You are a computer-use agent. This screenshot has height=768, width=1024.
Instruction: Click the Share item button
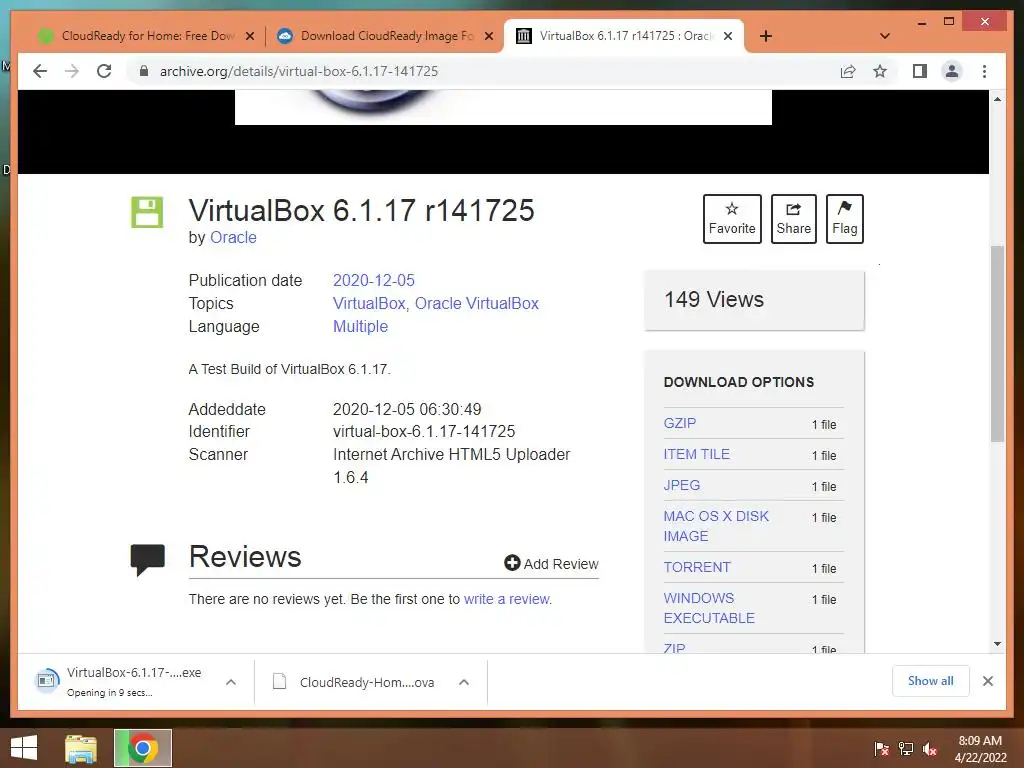pyautogui.click(x=793, y=219)
